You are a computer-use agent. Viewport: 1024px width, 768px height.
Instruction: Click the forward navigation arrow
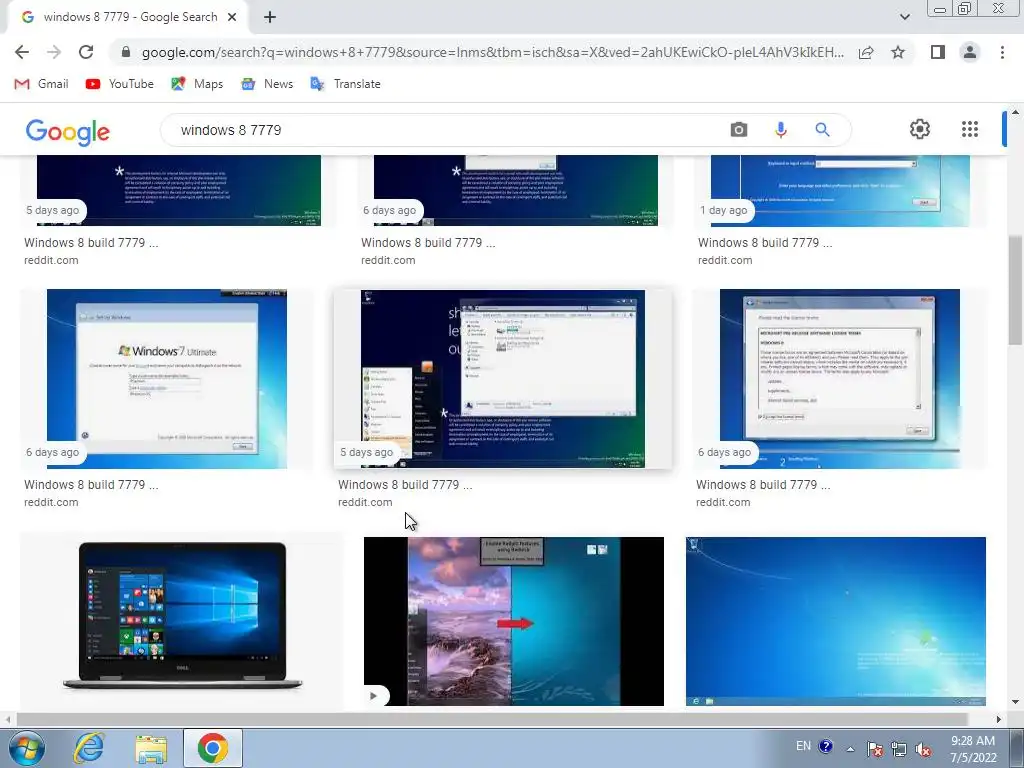tap(54, 52)
